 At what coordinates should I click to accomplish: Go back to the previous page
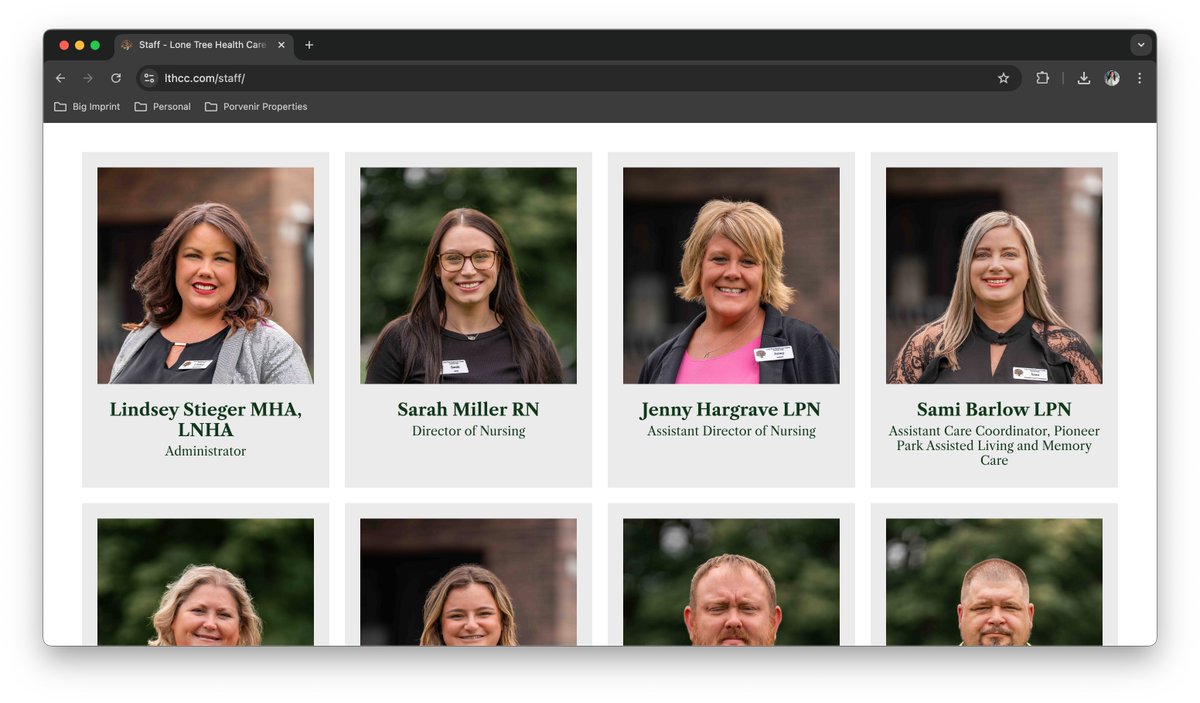tap(61, 78)
